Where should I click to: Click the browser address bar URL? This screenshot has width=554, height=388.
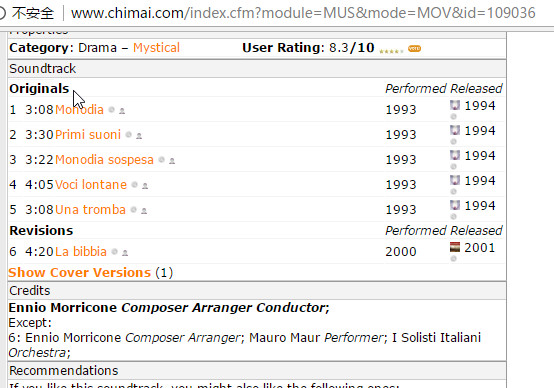pos(303,13)
